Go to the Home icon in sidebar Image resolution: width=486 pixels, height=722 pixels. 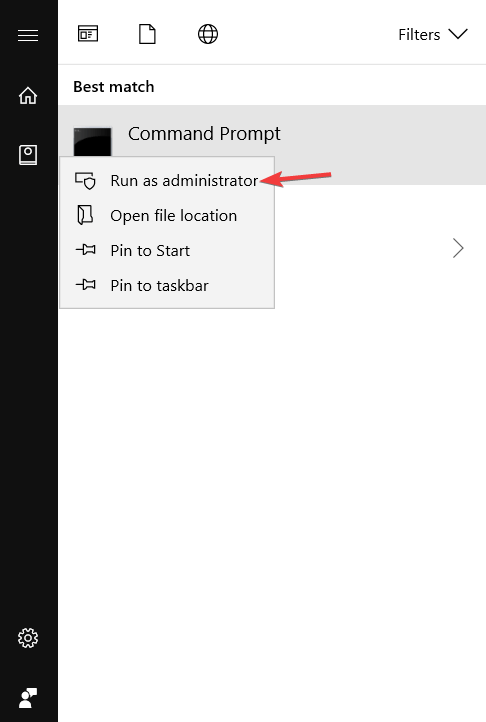pyautogui.click(x=28, y=96)
